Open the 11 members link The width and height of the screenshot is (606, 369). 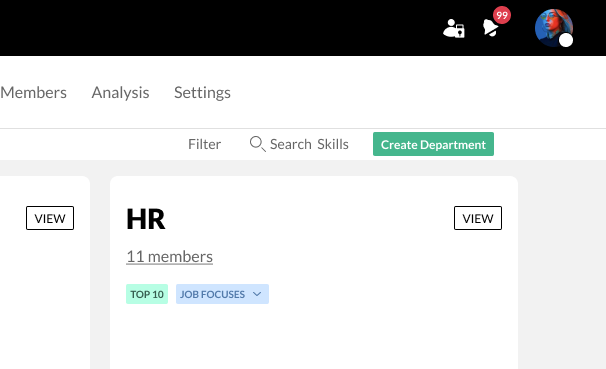click(x=169, y=257)
